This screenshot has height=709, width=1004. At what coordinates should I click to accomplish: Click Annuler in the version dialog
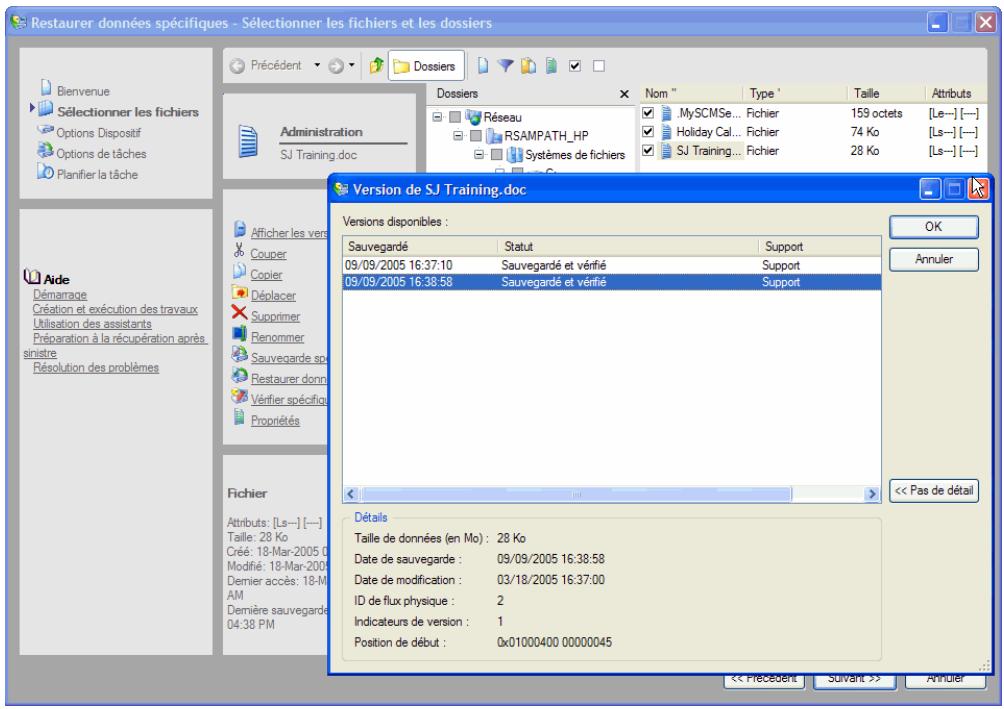tap(934, 259)
